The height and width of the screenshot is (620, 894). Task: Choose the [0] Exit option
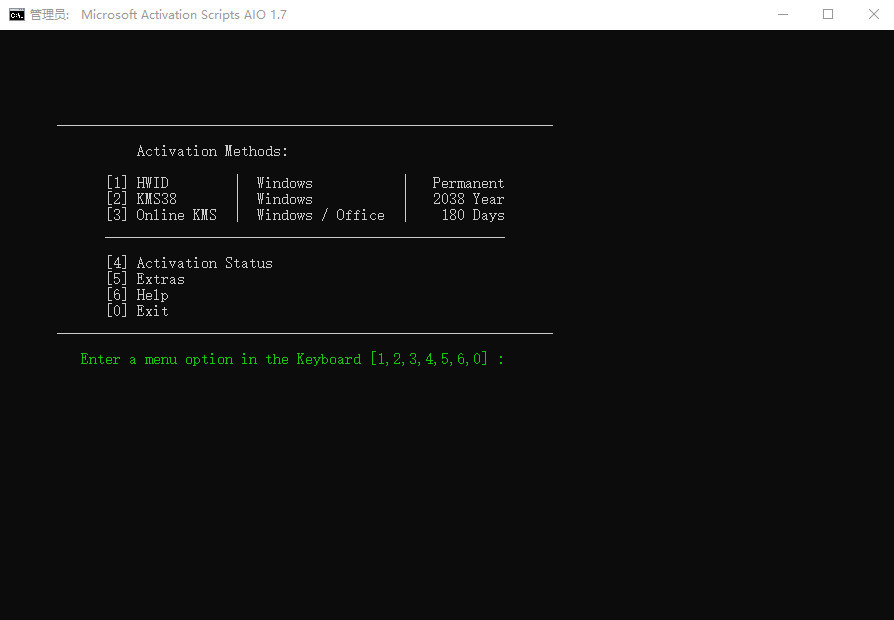[136, 310]
